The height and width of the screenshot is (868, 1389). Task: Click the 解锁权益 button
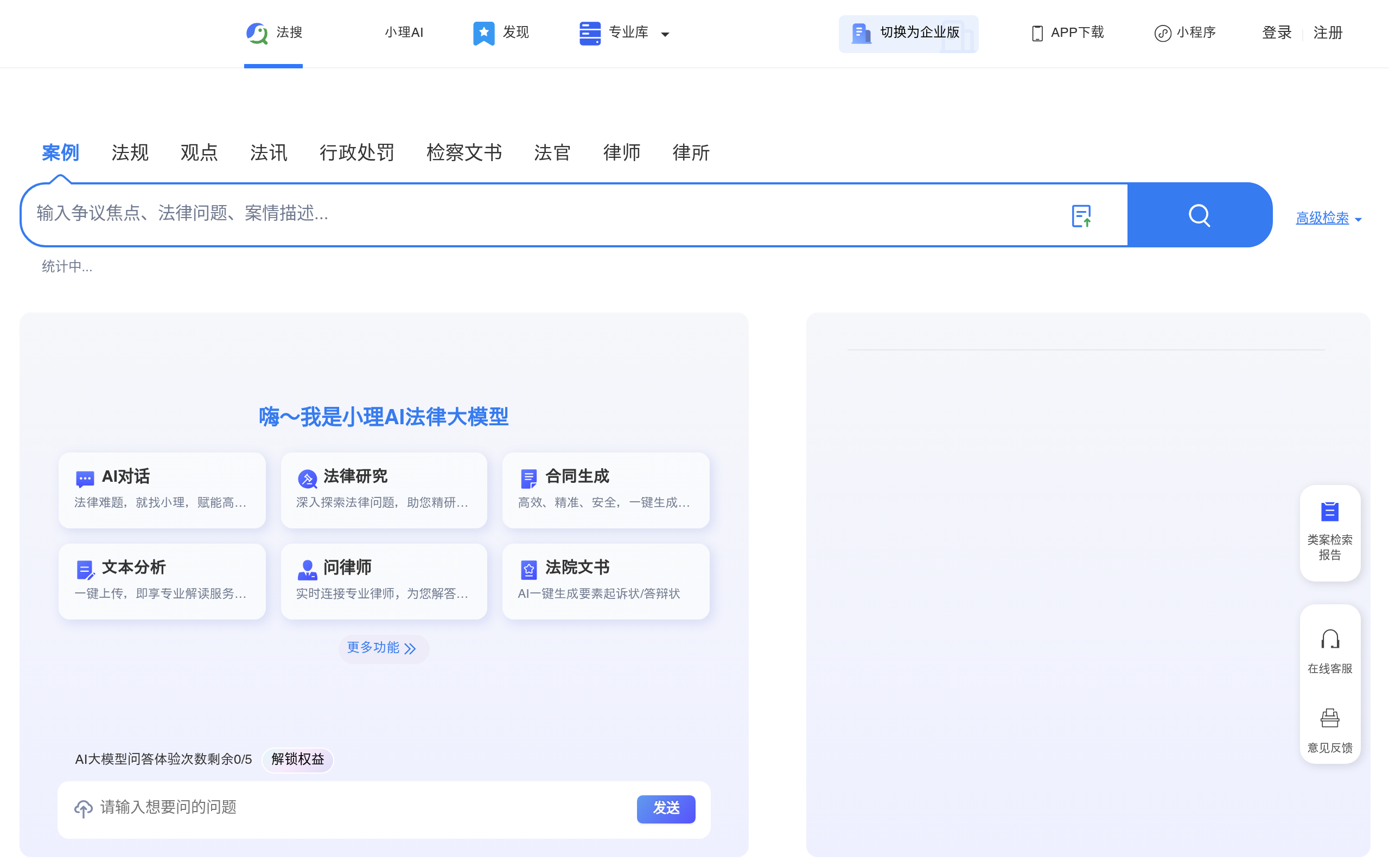click(297, 759)
